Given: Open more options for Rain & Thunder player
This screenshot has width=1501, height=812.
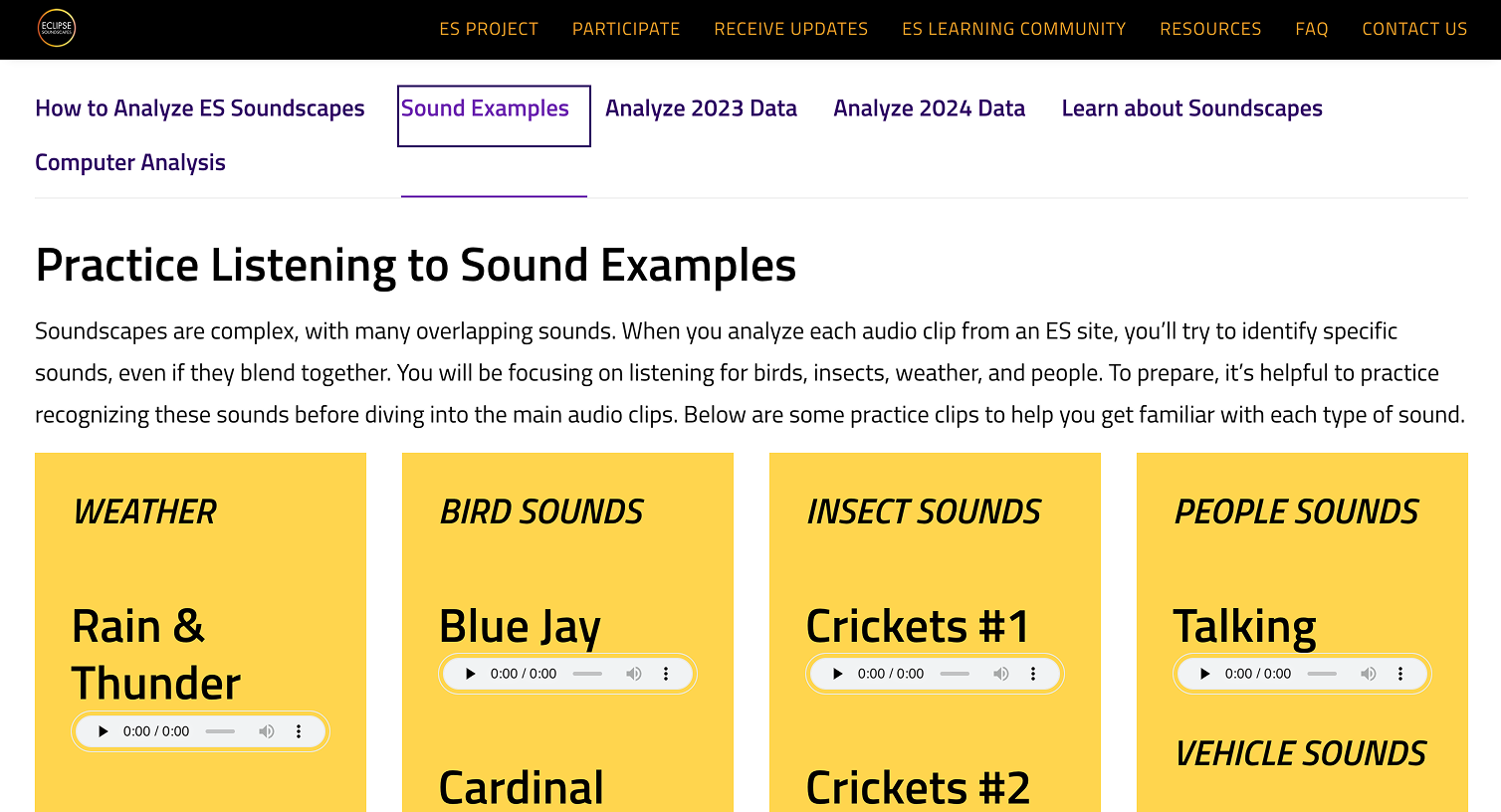Looking at the screenshot, I should coord(299,731).
